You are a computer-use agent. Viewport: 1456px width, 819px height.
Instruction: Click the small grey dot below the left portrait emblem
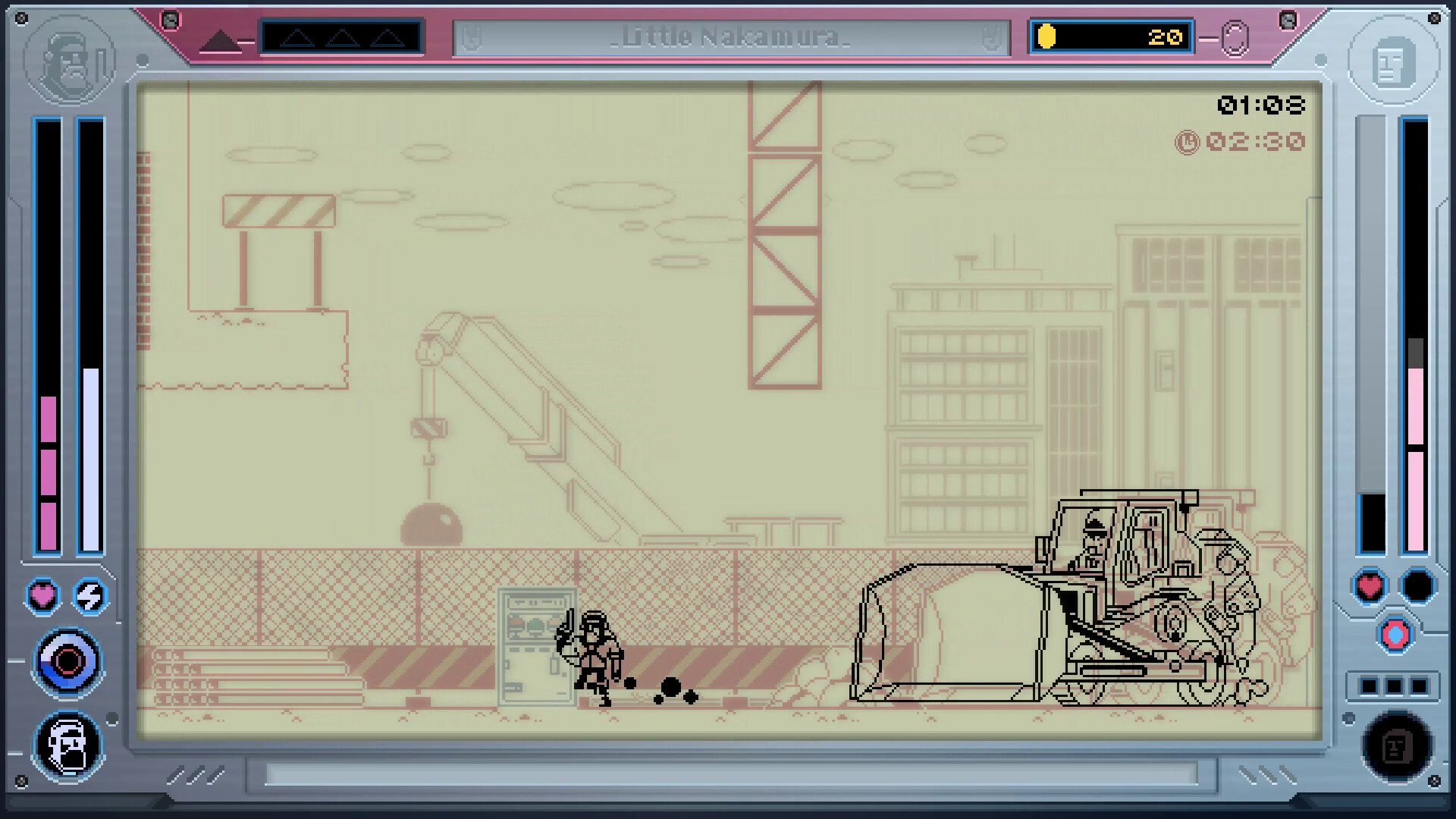click(x=111, y=719)
